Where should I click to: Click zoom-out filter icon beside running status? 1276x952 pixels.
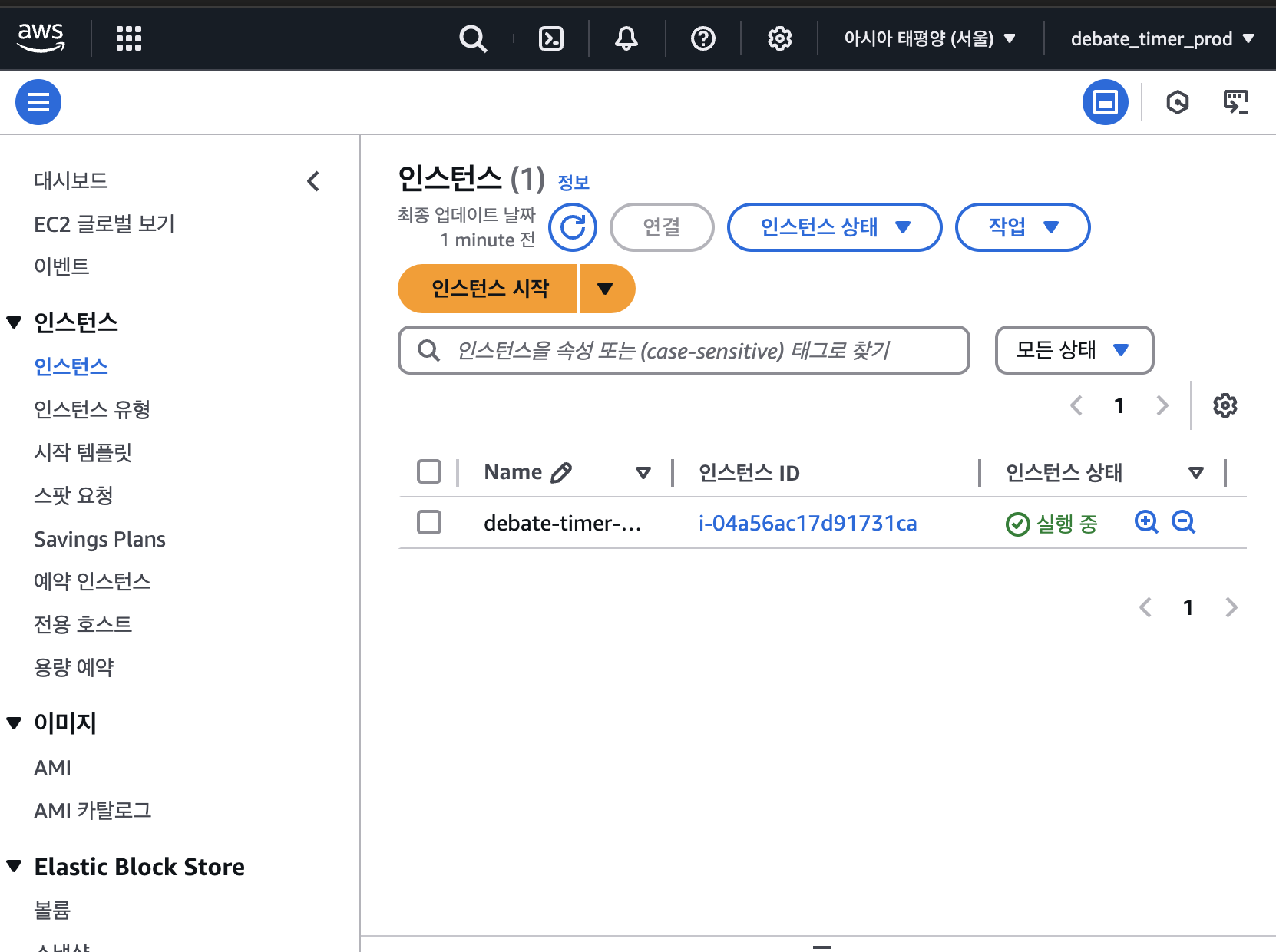point(1184,522)
